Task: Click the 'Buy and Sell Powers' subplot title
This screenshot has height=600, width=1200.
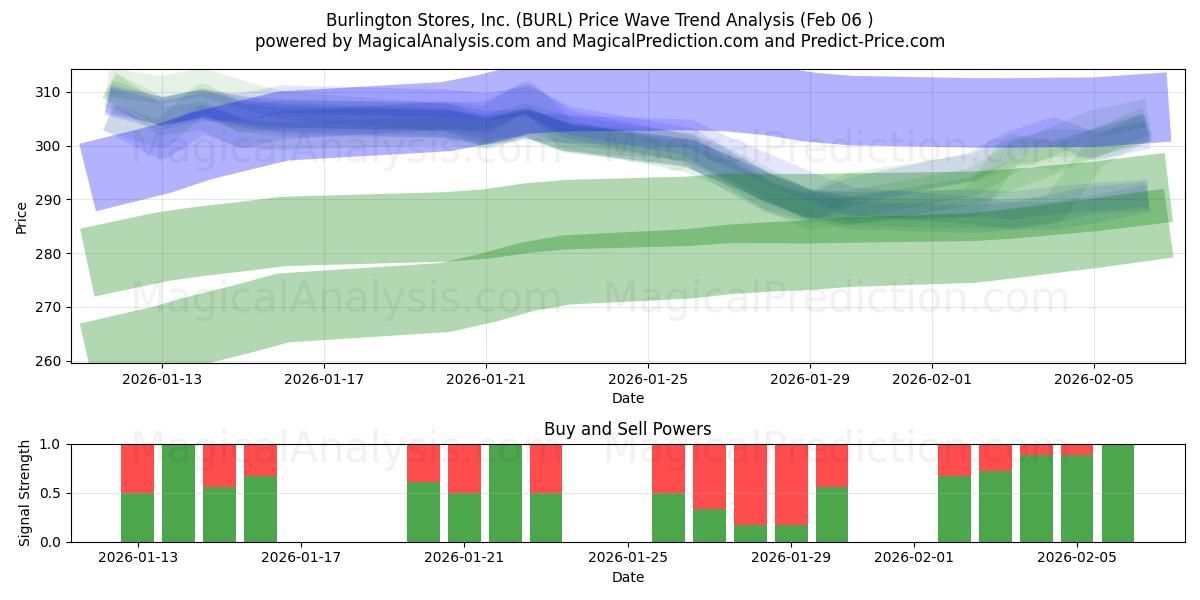Action: tap(628, 429)
